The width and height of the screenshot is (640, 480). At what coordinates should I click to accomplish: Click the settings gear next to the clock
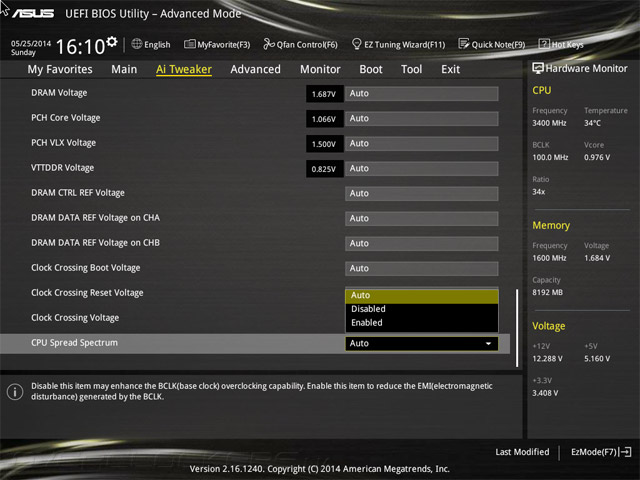(x=112, y=41)
